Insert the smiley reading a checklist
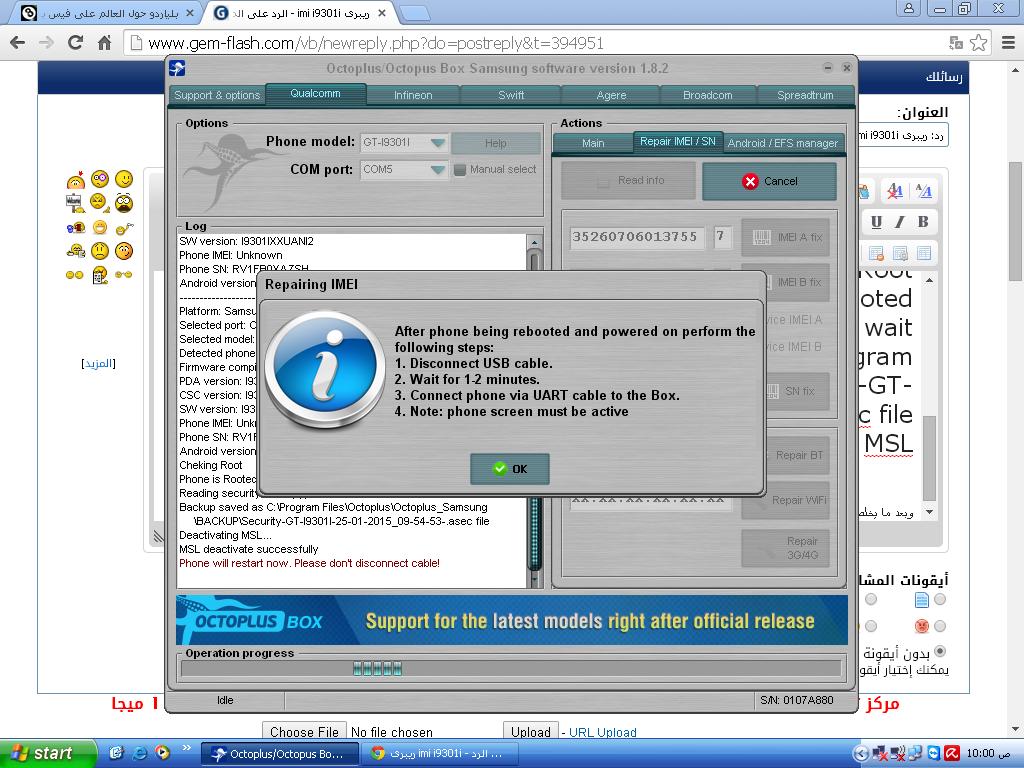 click(x=100, y=275)
